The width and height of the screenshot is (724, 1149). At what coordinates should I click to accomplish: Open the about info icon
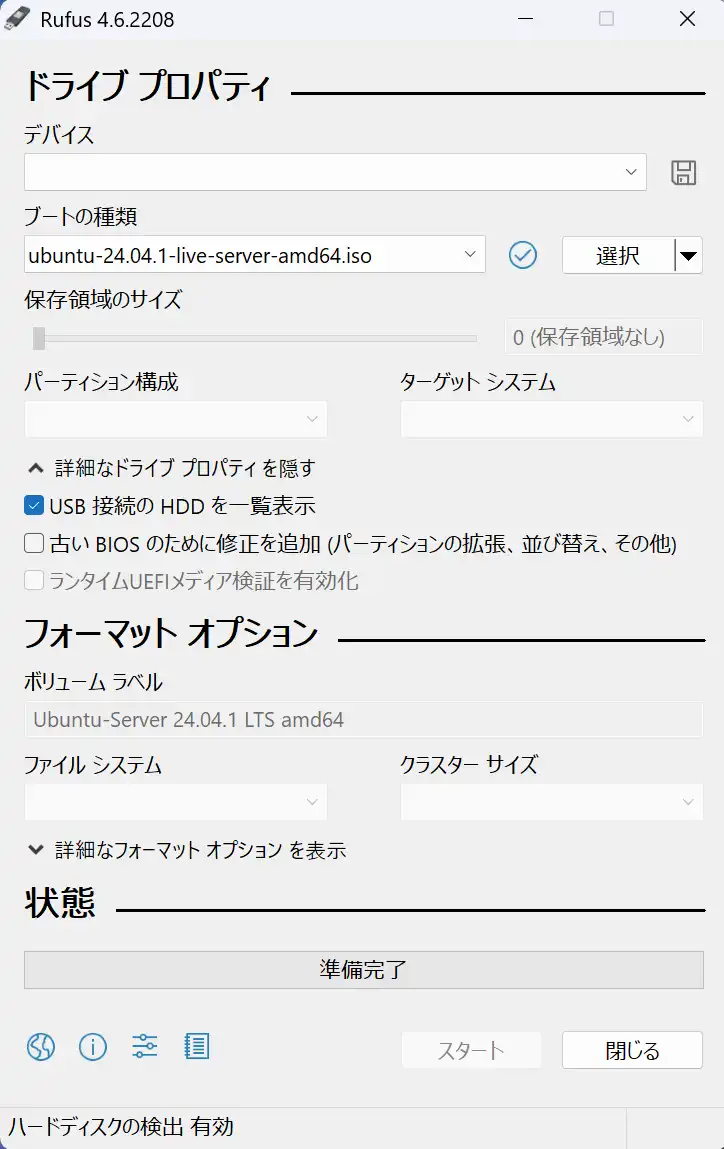click(x=92, y=1046)
